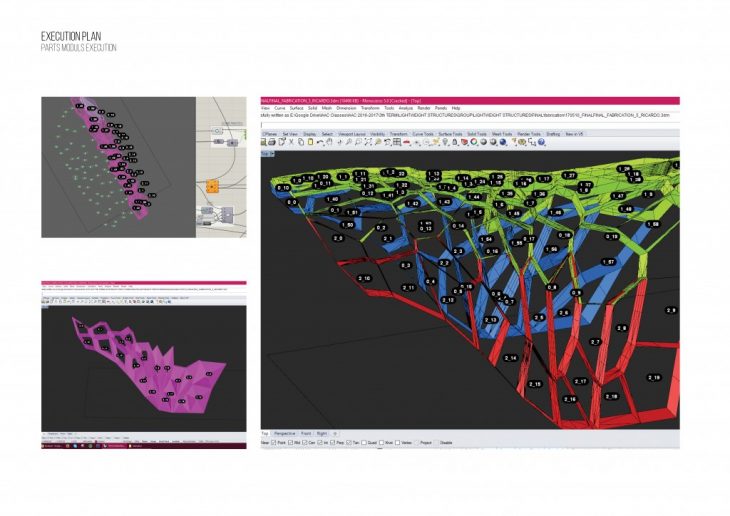Screen dimensions: 730x516
Task: Open the Render menu
Action: click(x=423, y=107)
